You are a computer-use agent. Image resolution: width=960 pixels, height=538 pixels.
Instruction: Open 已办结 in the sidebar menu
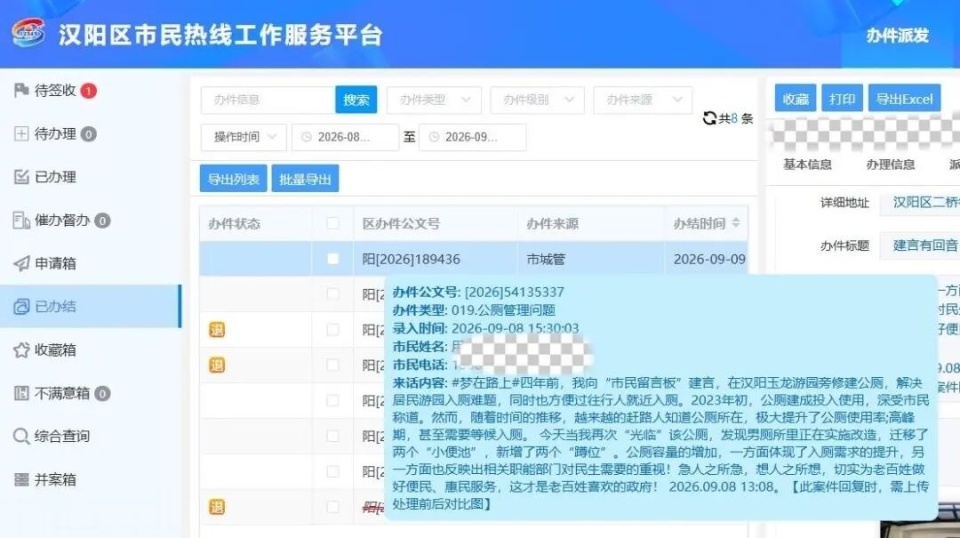click(91, 306)
